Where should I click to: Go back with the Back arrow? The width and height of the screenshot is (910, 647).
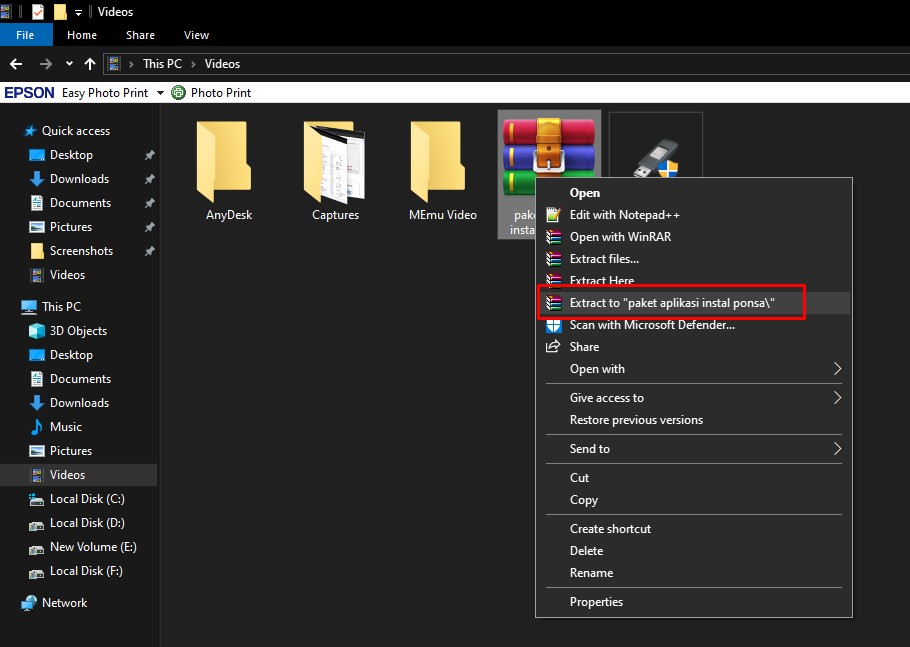coord(16,64)
